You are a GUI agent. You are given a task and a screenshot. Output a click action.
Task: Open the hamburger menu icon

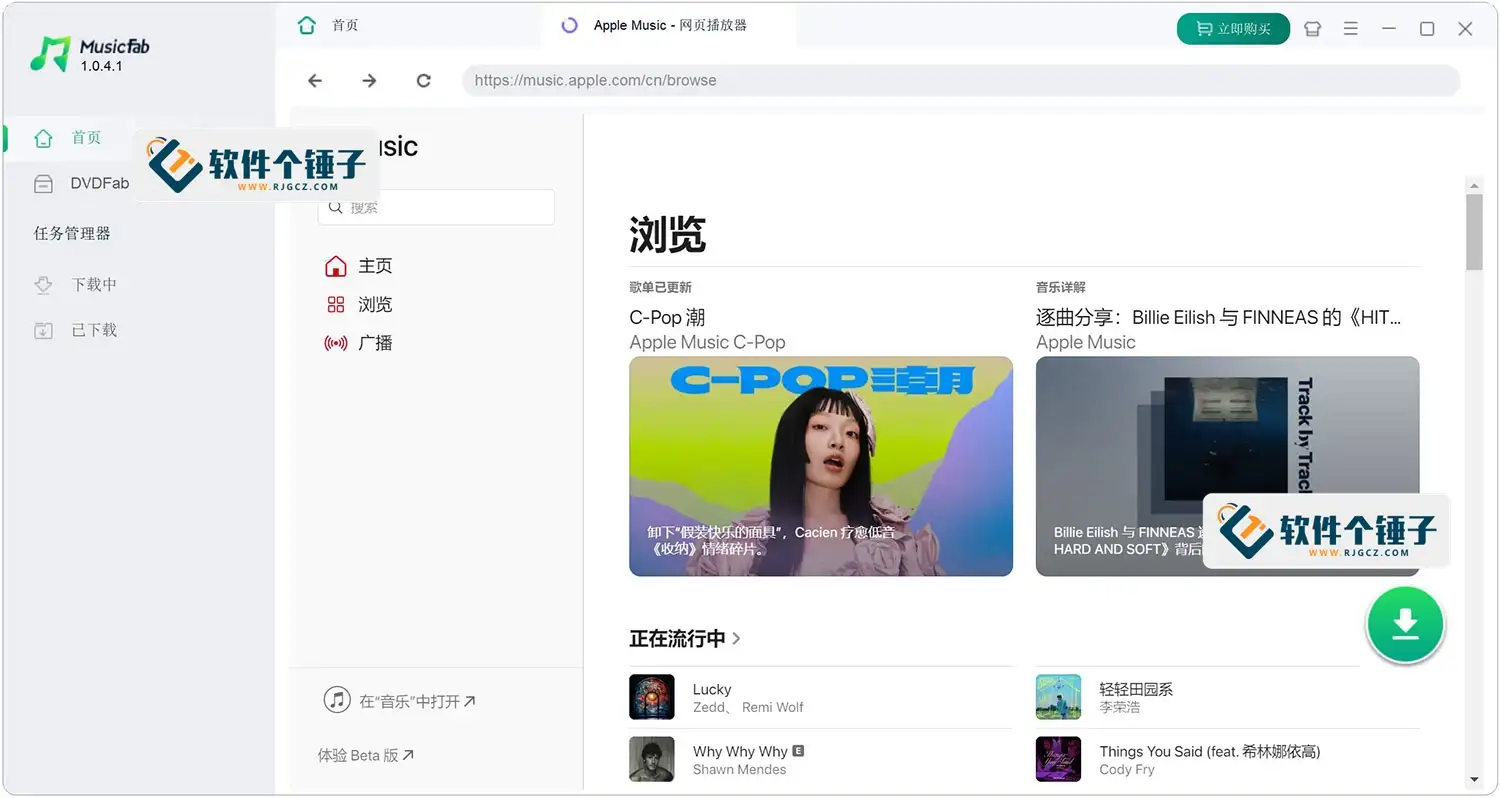[x=1351, y=29]
